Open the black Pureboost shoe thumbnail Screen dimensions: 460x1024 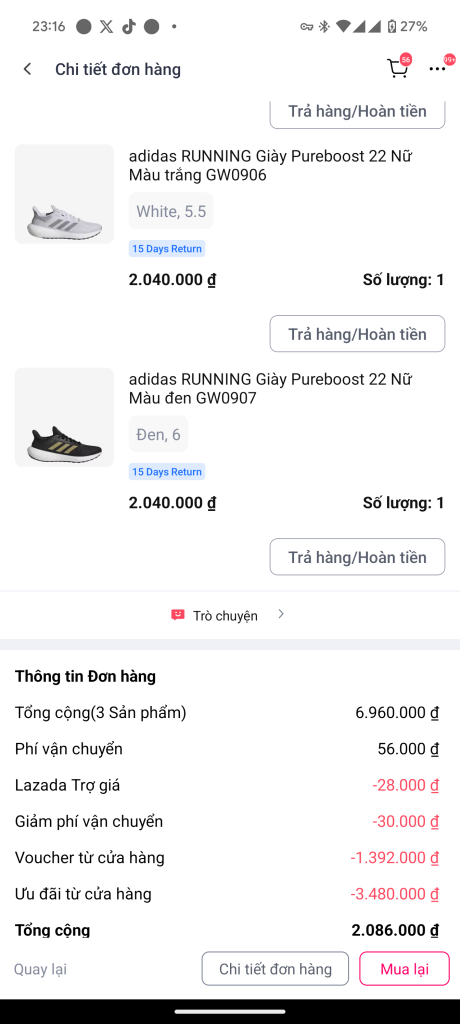click(x=64, y=417)
